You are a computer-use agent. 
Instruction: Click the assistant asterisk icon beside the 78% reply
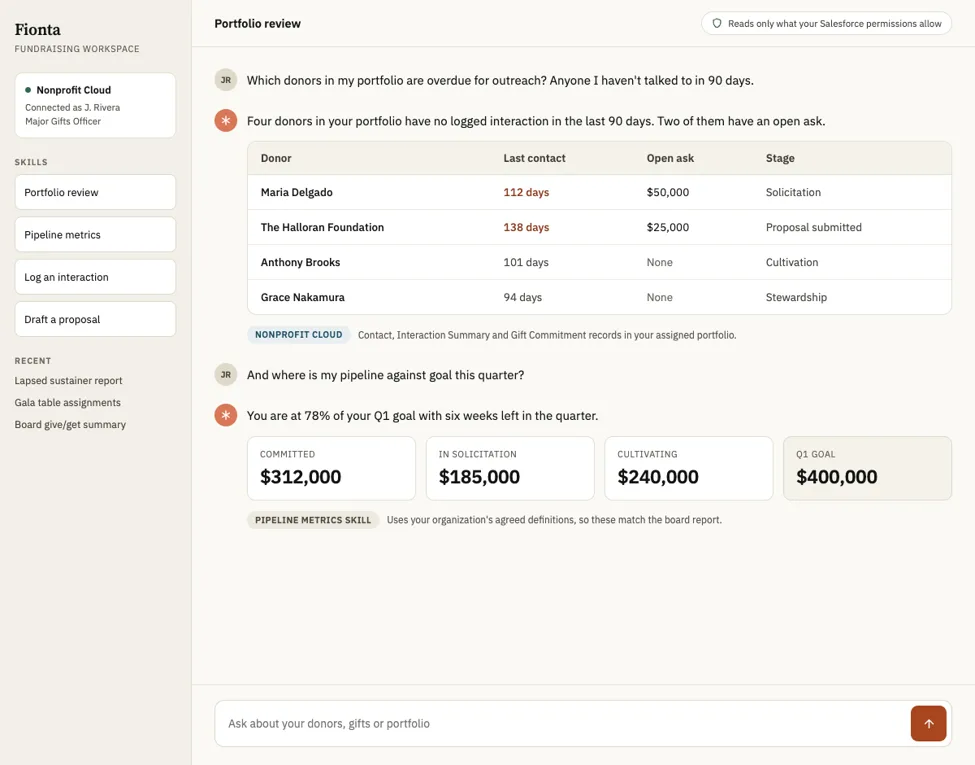tap(226, 415)
